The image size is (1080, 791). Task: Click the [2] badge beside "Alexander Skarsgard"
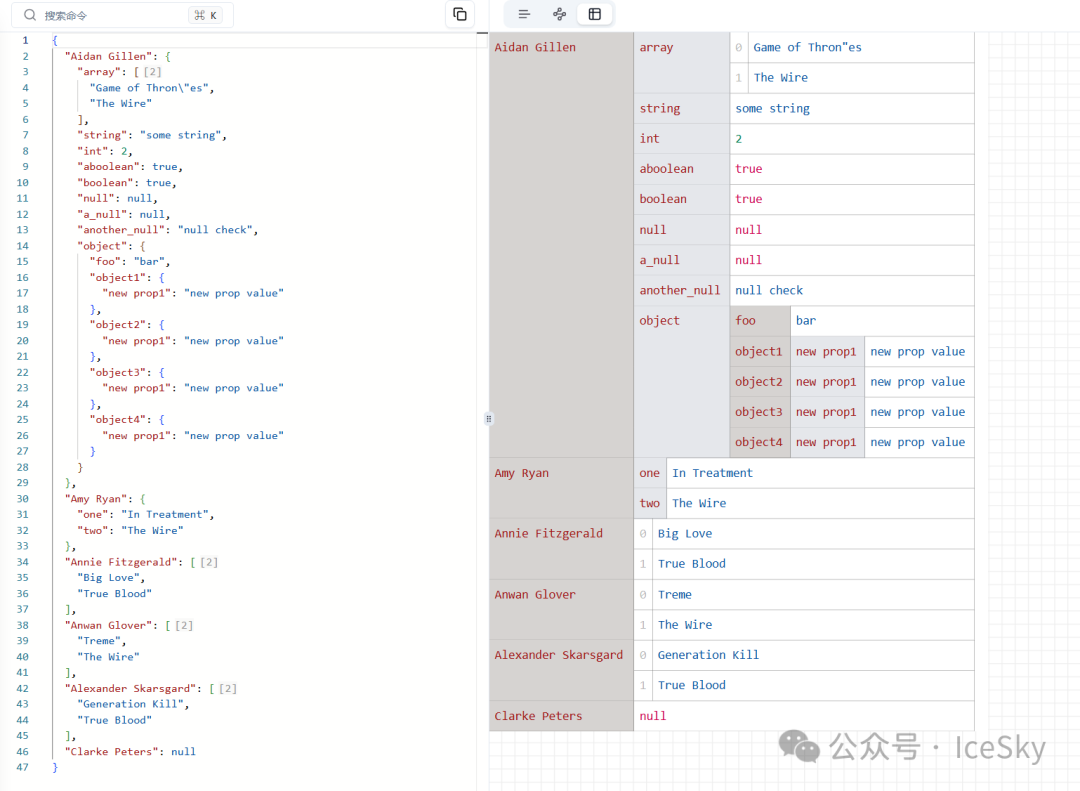click(x=228, y=688)
